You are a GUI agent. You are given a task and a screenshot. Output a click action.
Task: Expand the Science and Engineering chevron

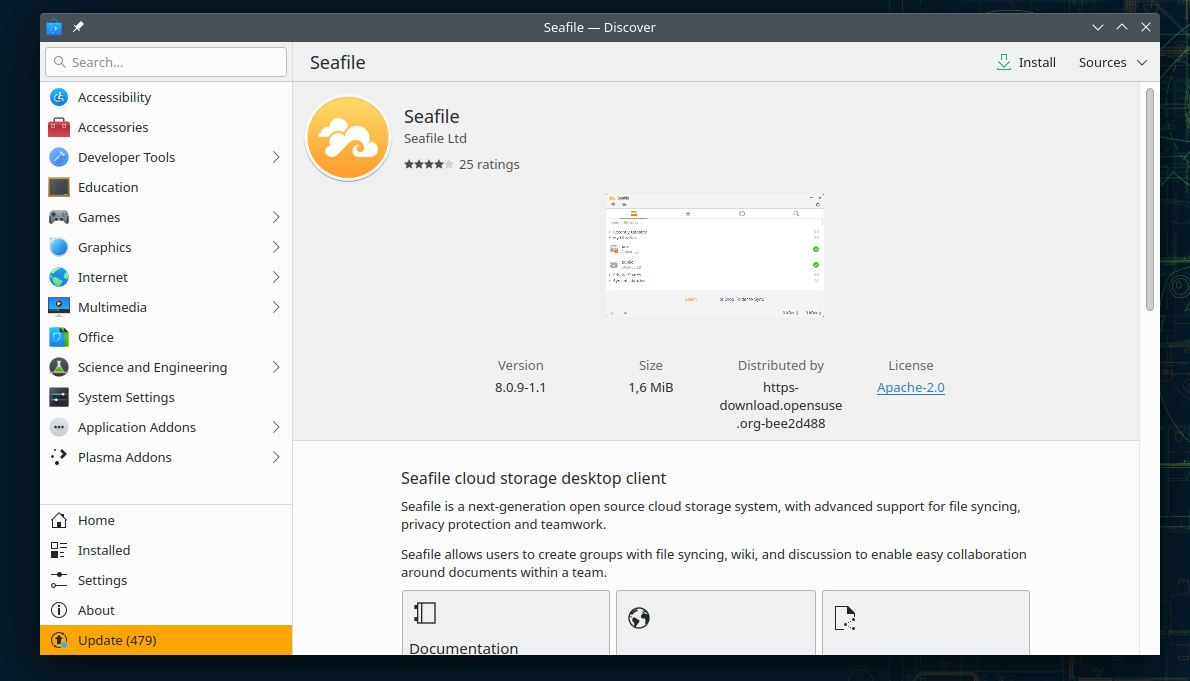[x=276, y=367]
